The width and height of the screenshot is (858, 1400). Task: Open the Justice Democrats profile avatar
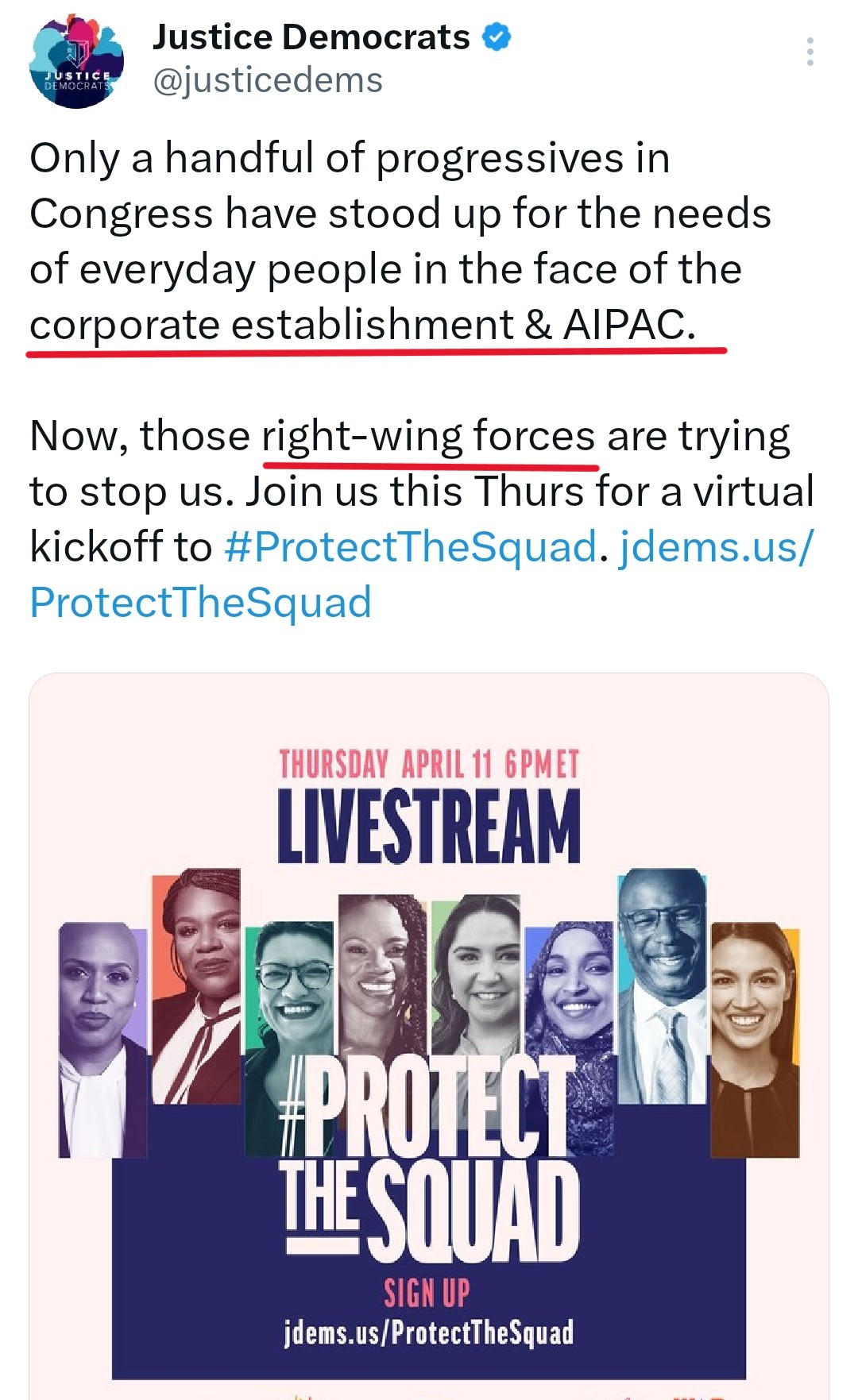[76, 62]
